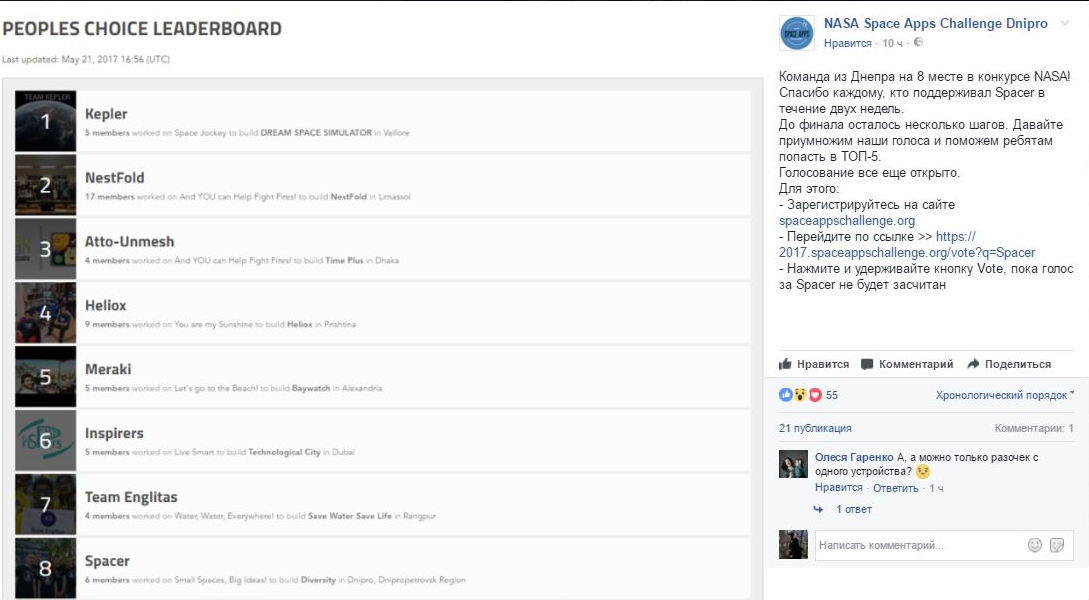Click the Комментарий button
The image size is (1089, 600).
coord(907,364)
